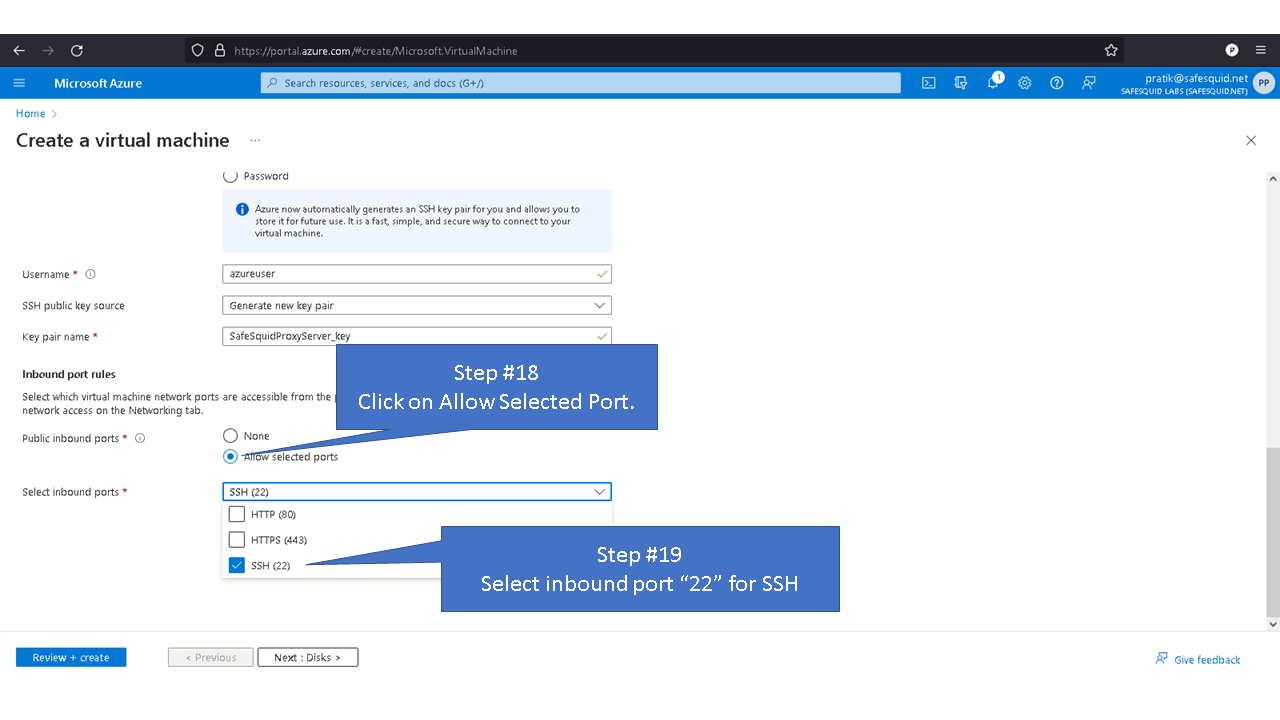Image resolution: width=1280 pixels, height=720 pixels.
Task: Select the None public inbound ports option
Action: (231, 436)
